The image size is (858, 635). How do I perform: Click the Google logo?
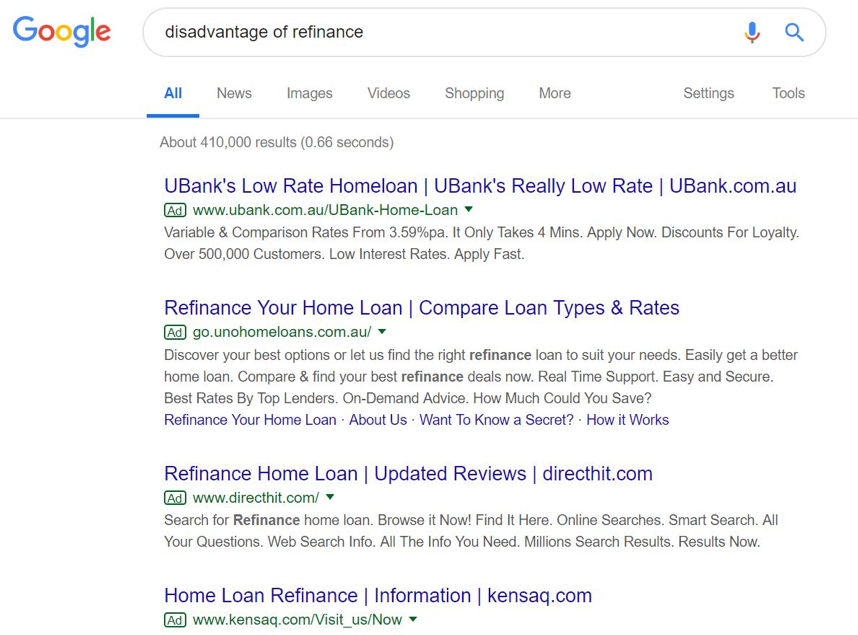pyautogui.click(x=61, y=31)
